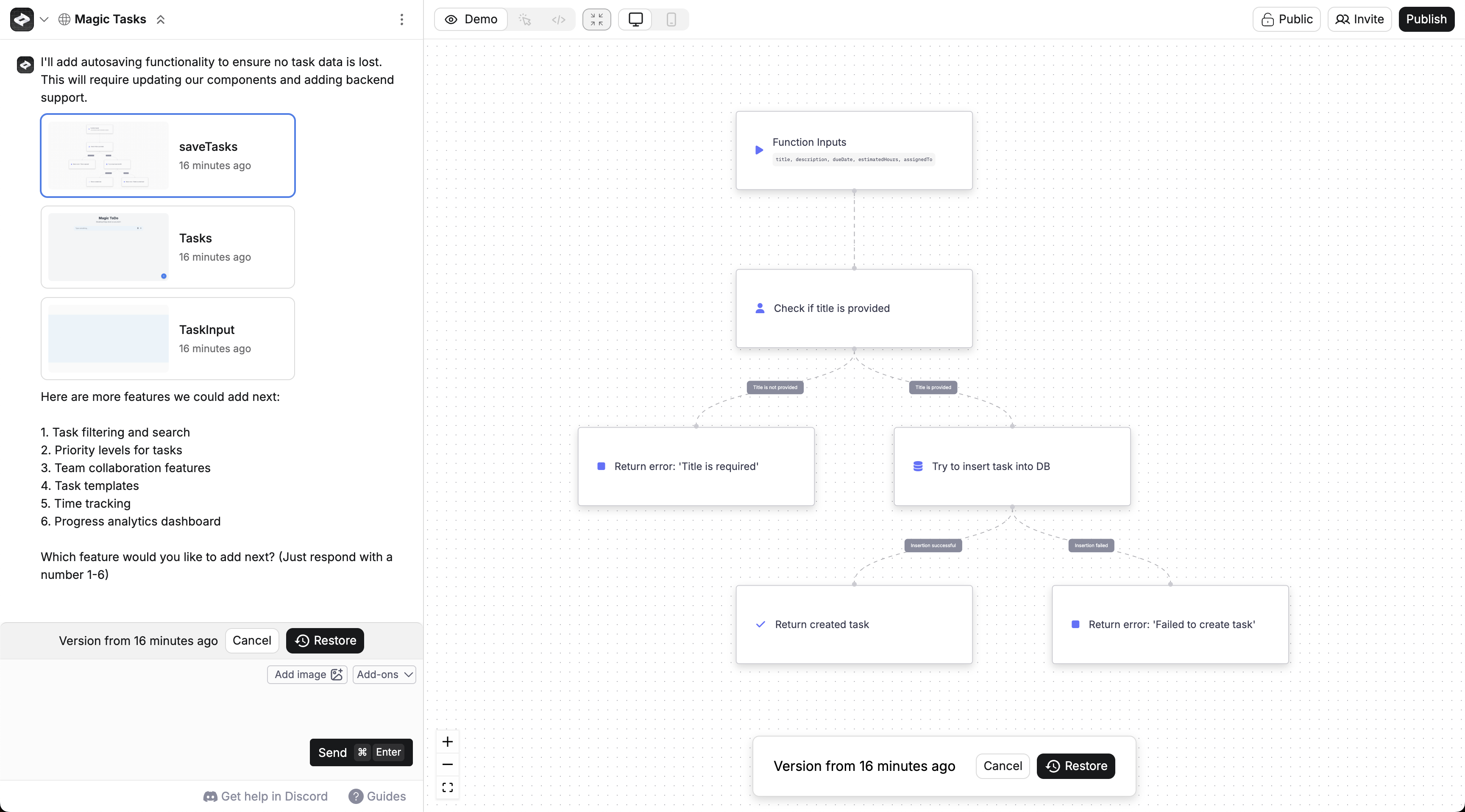Zoom in the canvas with plus
Screen dimensions: 1465x812
(x=448, y=742)
